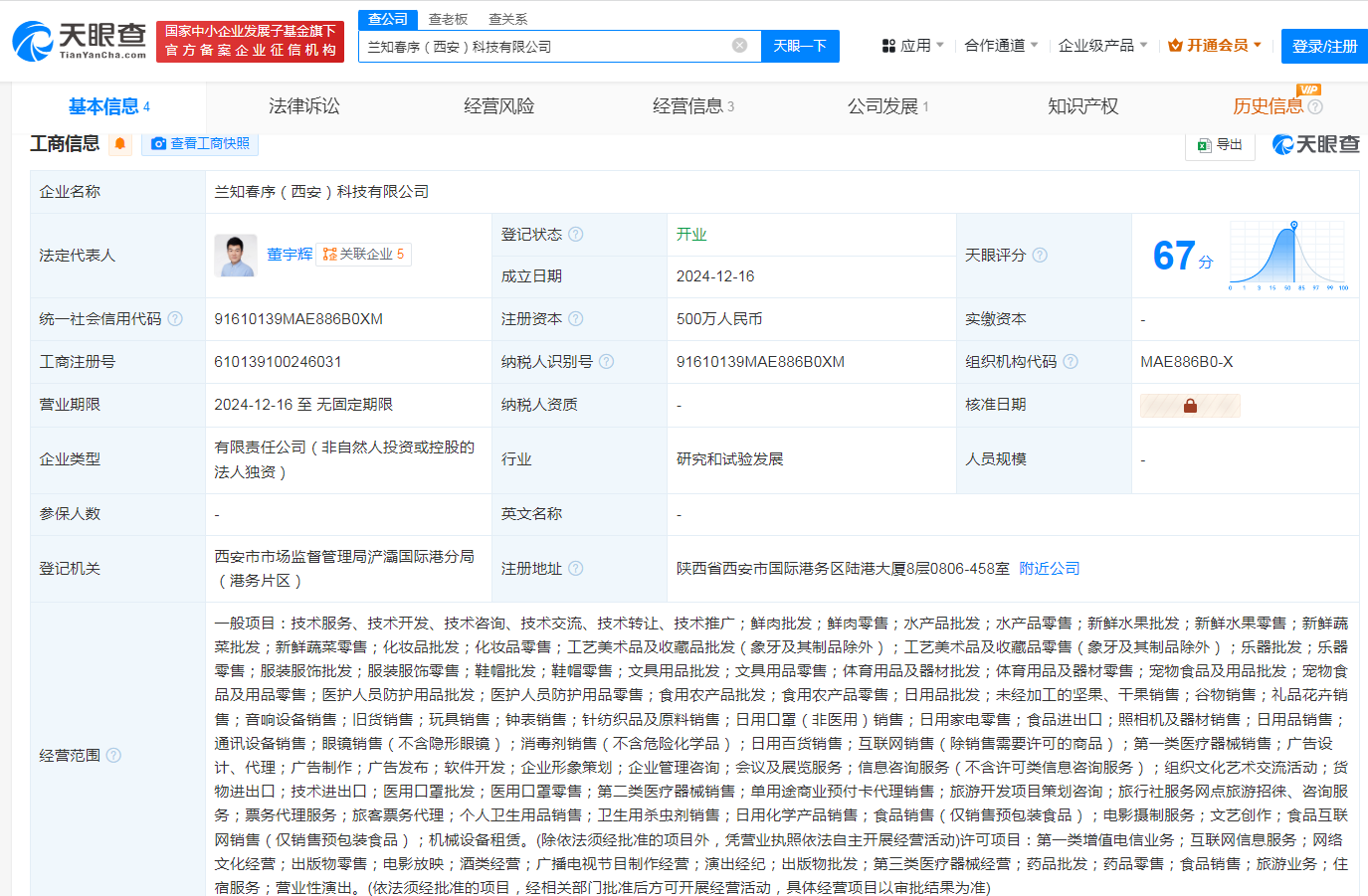Click the 导出 export button
Image resolution: width=1368 pixels, height=896 pixels.
coord(1220,144)
